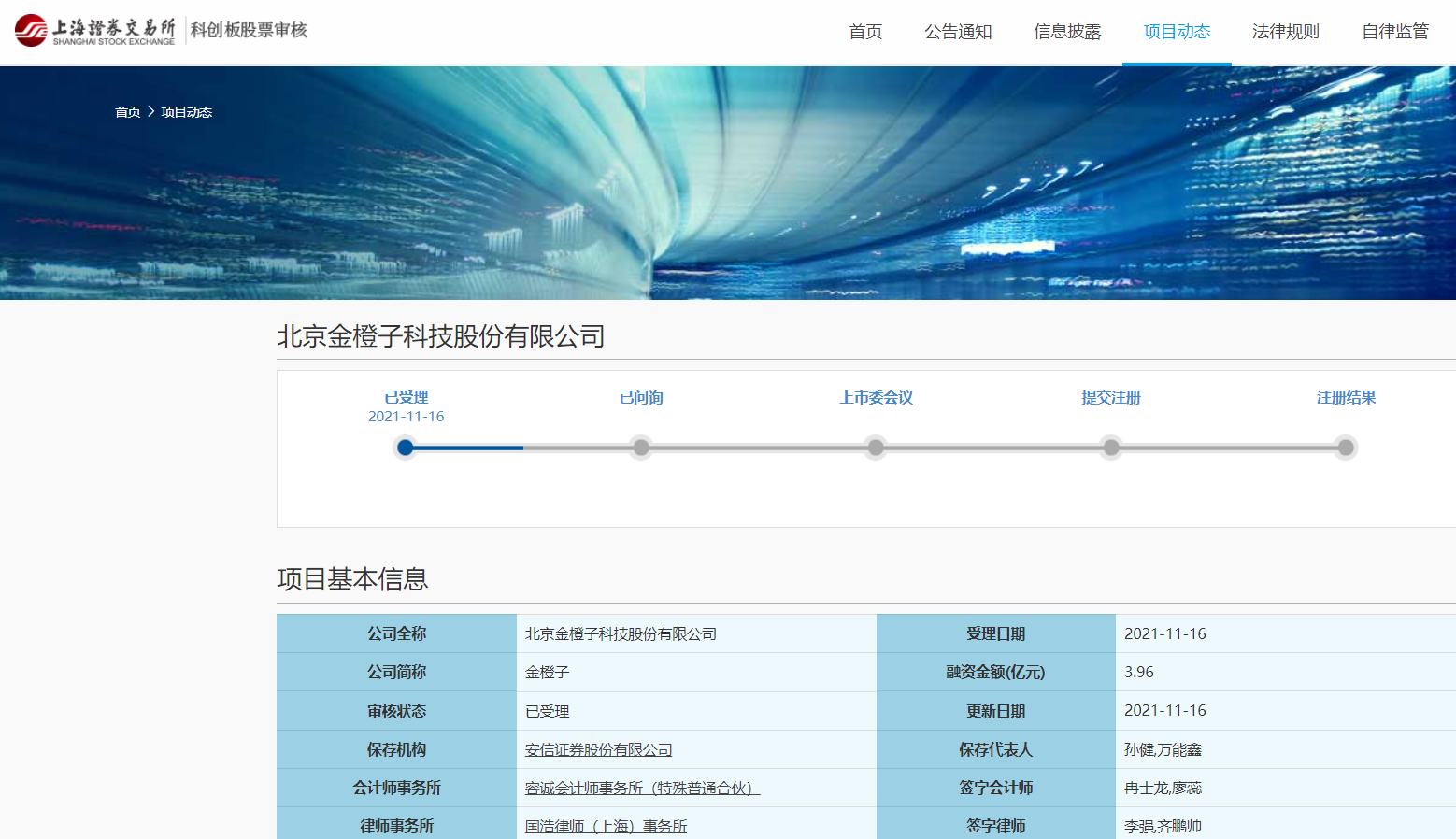Click the 3.96 financing amount value

(1139, 672)
